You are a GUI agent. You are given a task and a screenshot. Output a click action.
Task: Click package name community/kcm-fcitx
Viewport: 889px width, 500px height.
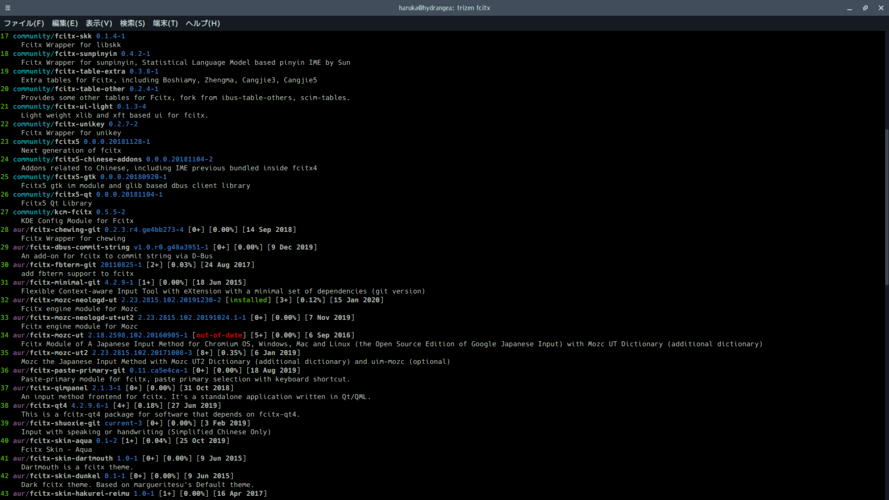coord(52,212)
